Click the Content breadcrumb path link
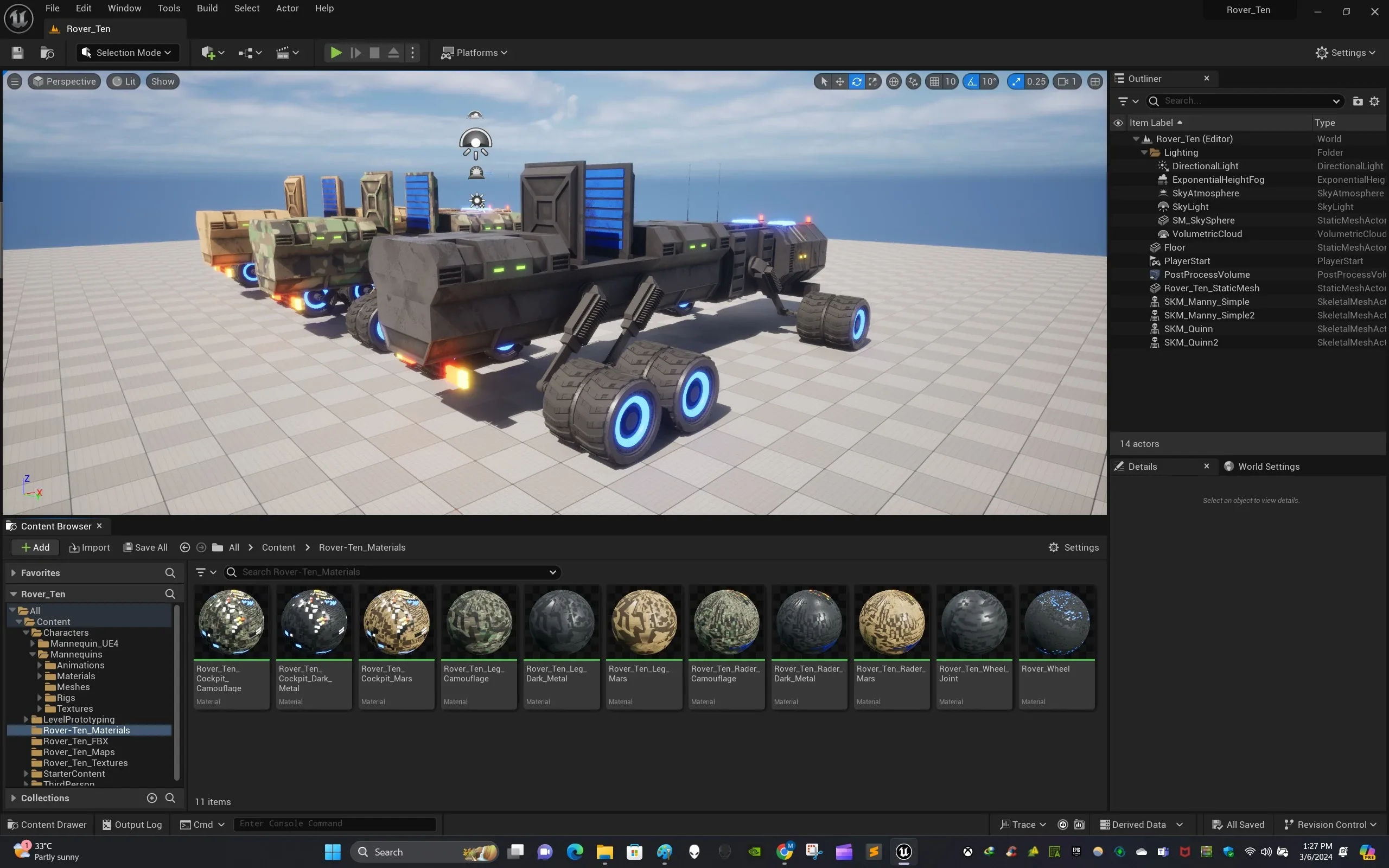Screen dimensions: 1389x868 coord(278,547)
